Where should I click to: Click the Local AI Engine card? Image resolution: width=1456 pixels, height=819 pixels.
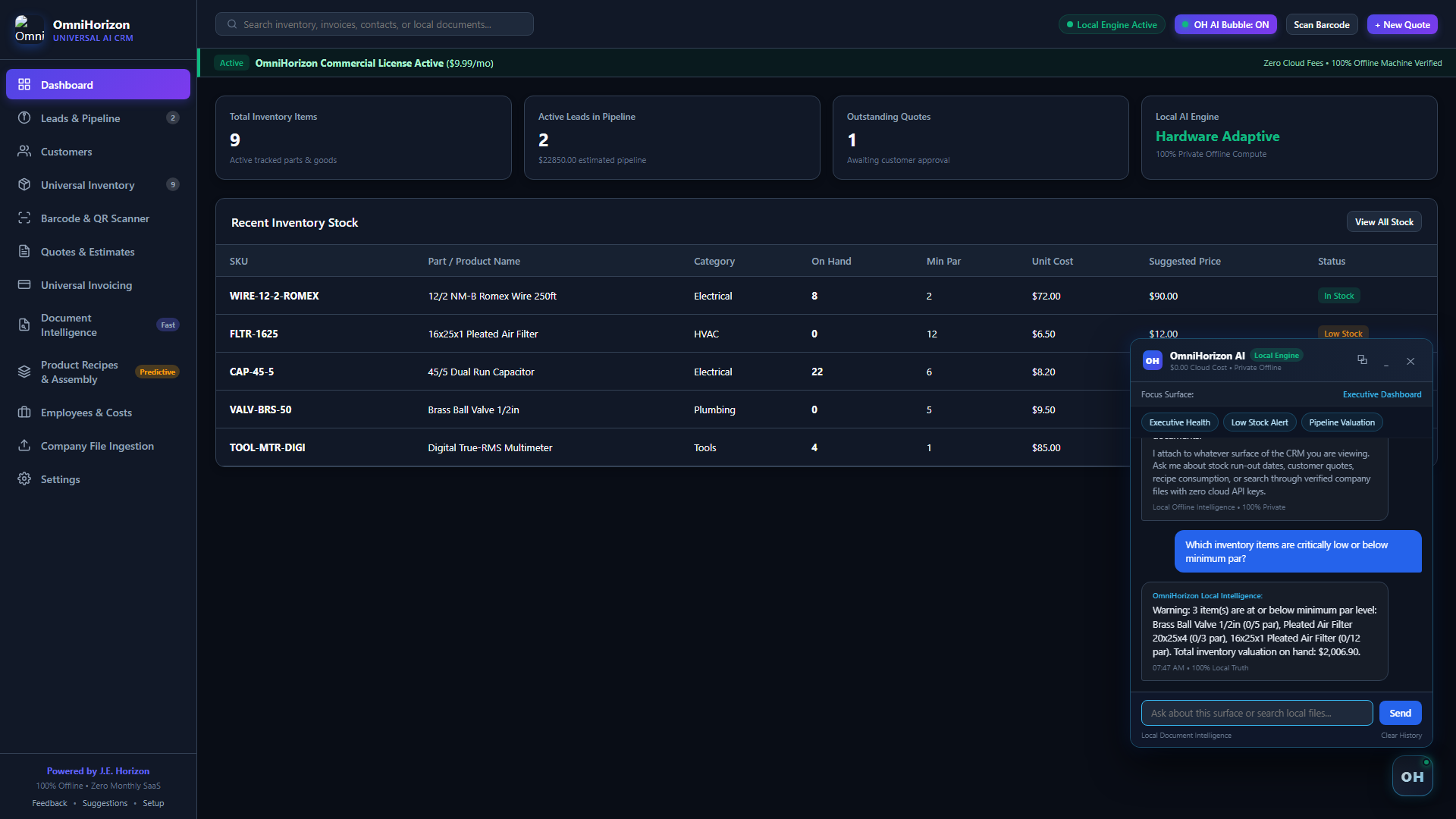(1289, 137)
